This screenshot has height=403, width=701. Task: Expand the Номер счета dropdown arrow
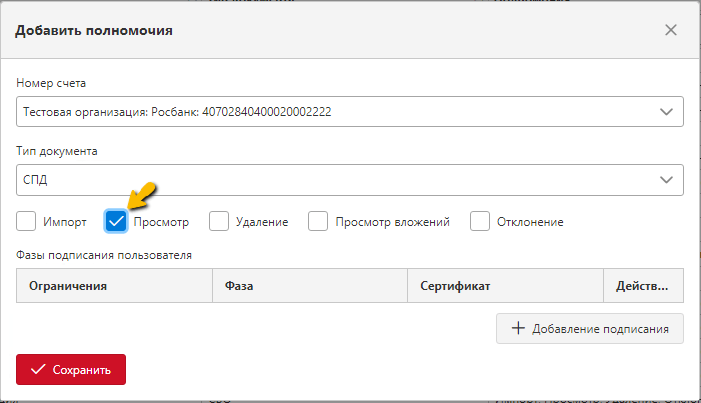click(666, 112)
